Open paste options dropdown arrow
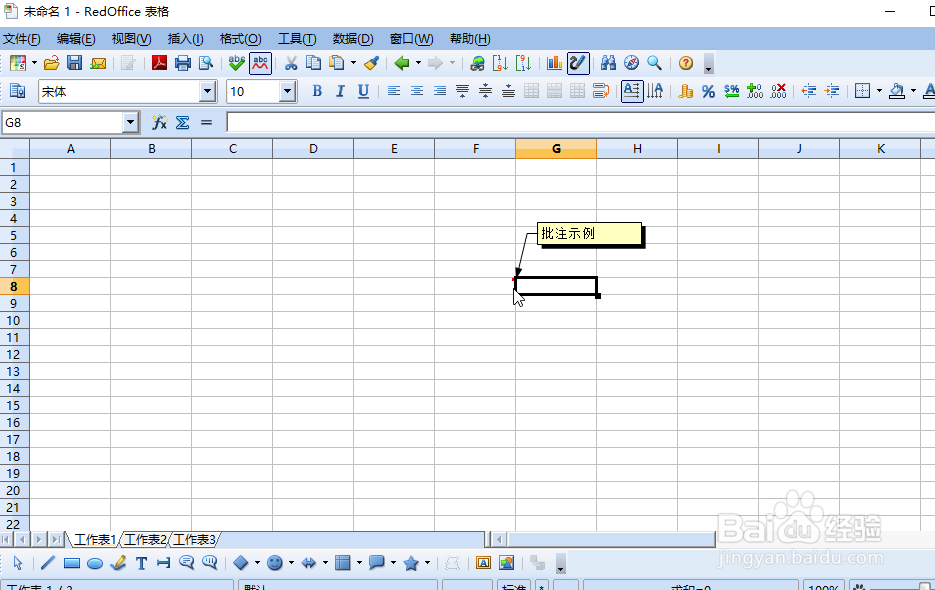935x590 pixels. (x=354, y=63)
